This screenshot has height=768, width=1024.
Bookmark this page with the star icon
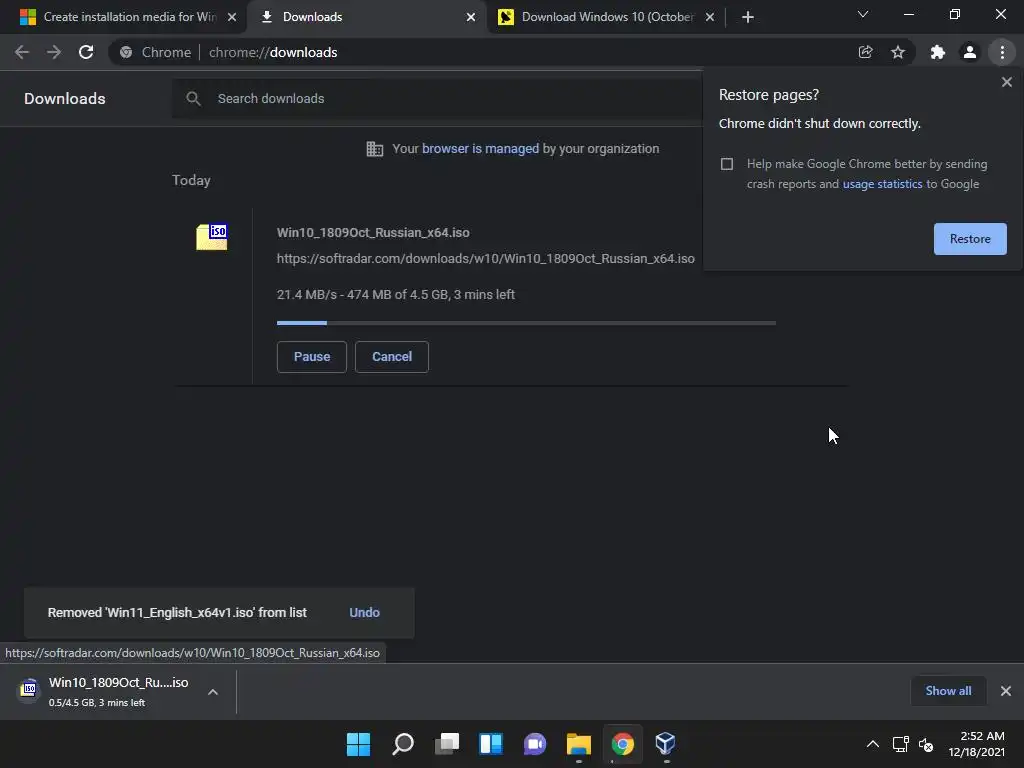pyautogui.click(x=898, y=52)
